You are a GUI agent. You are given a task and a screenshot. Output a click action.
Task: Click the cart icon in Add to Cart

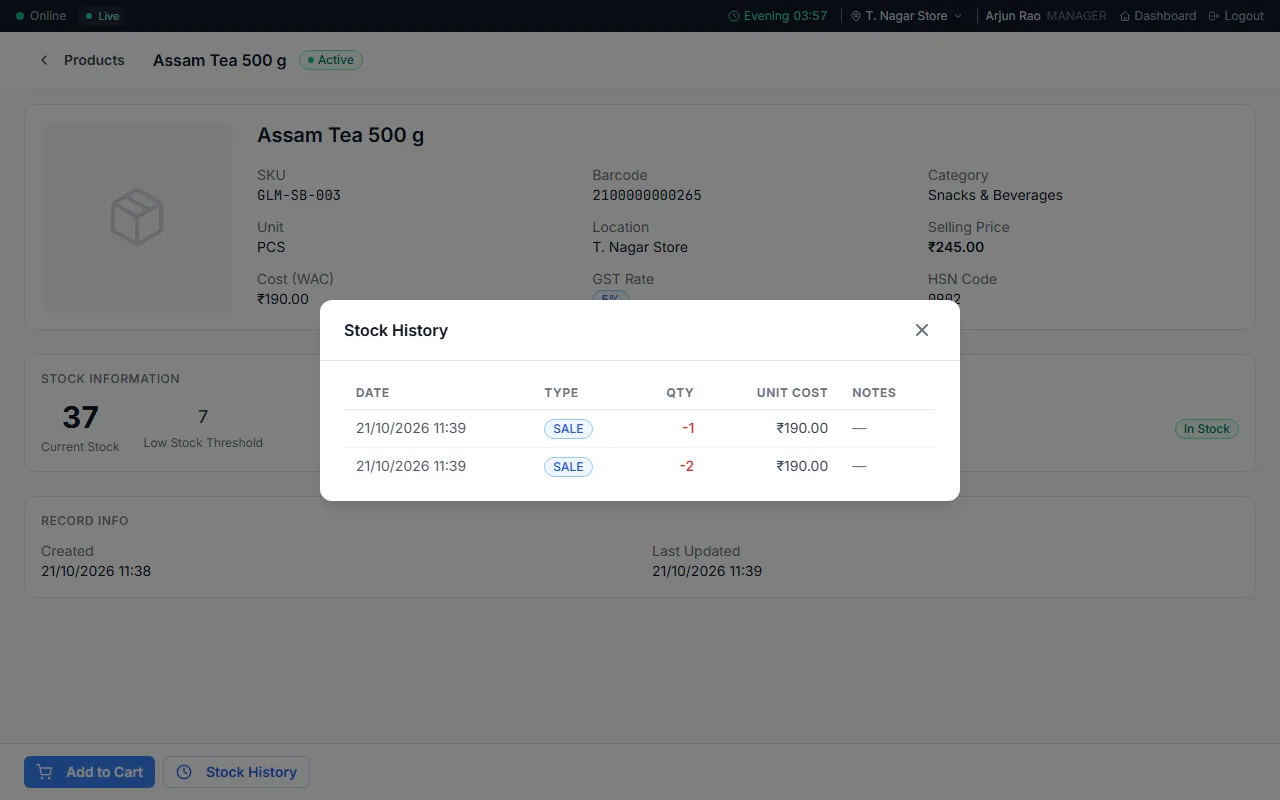[45, 772]
